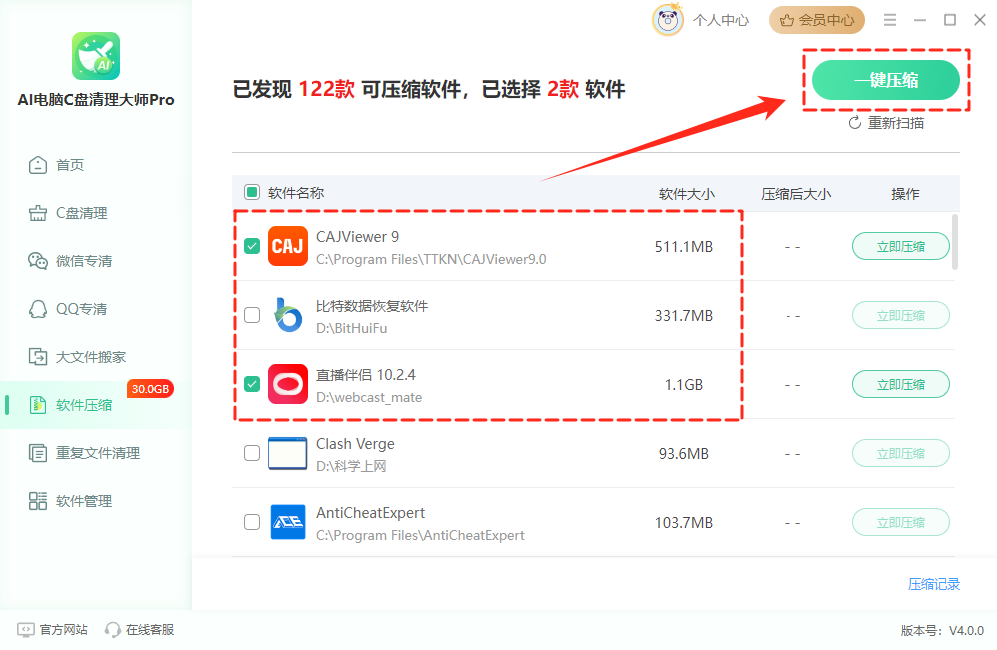Check the 比特数据恢复软件 checkbox
997x650 pixels.
click(252, 315)
